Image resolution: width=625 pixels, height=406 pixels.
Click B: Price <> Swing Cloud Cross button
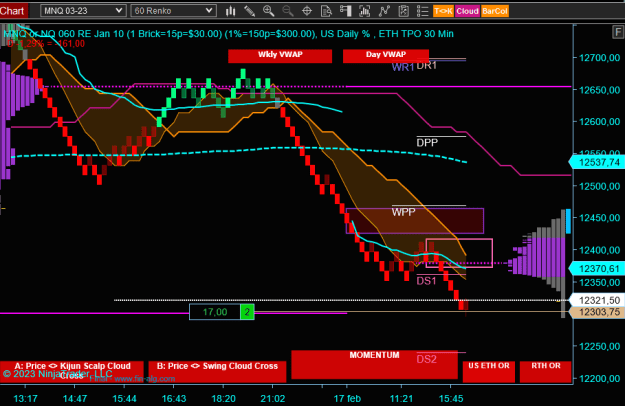pos(217,371)
